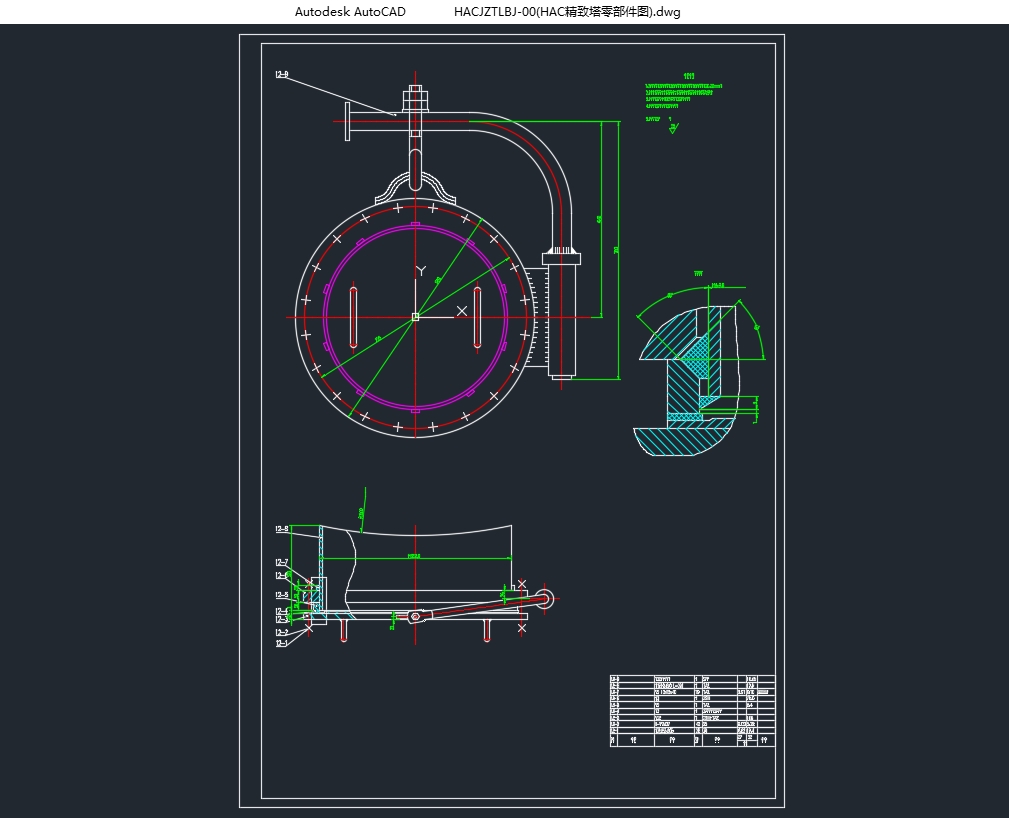Select the left vertical slot inside the cover
Viewport: 1009px width, 818px height.
click(x=353, y=317)
